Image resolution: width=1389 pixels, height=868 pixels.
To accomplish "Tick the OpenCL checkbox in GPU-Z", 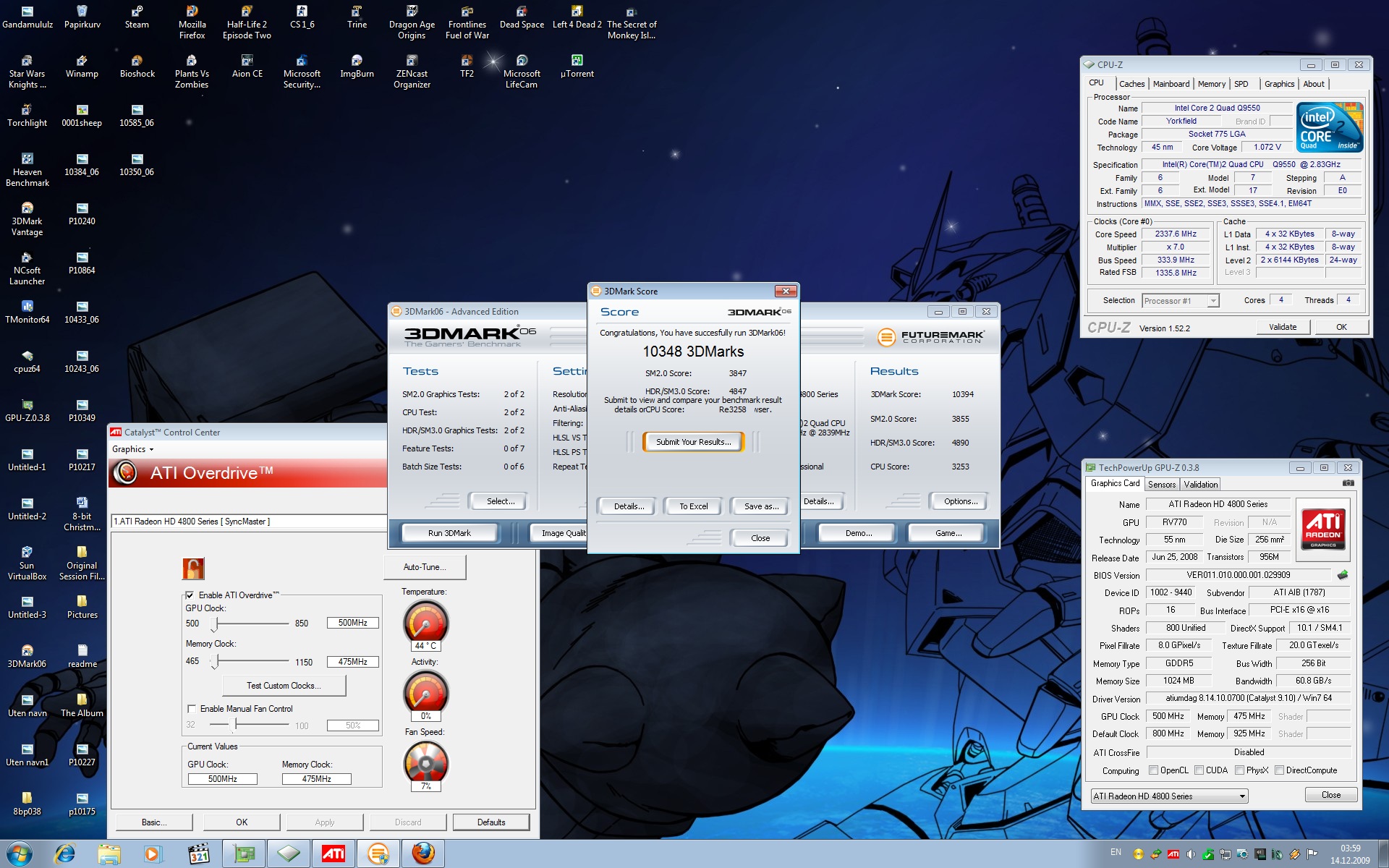I will click(1153, 770).
